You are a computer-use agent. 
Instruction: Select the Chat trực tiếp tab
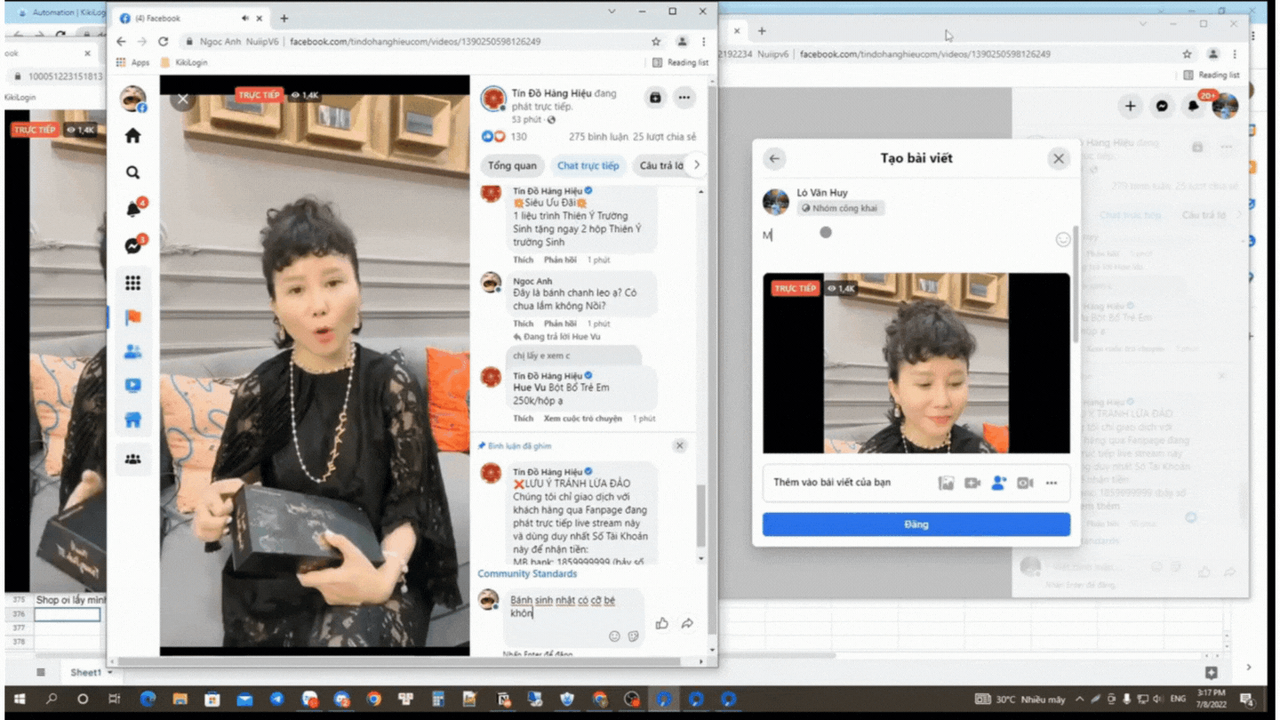[x=588, y=165]
